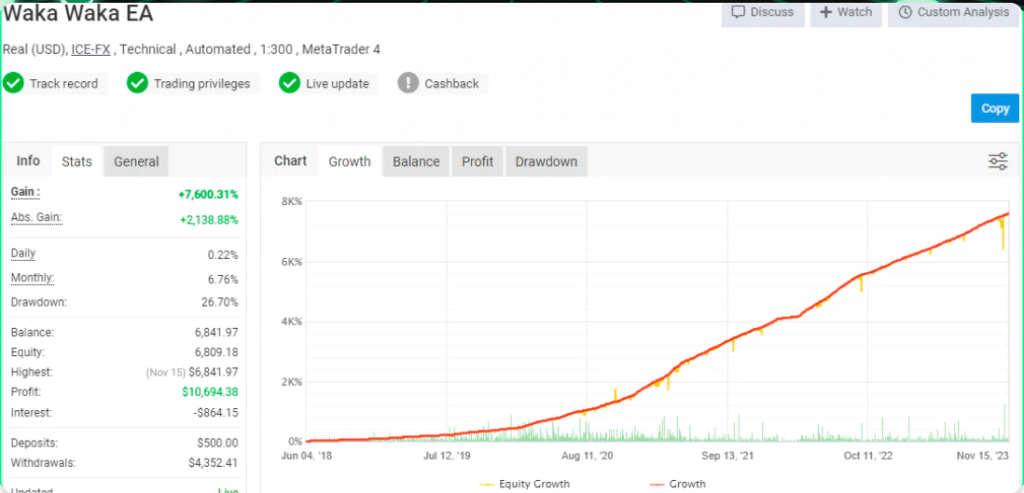
Task: Click the grey Cashback exclamation icon
Action: click(408, 83)
